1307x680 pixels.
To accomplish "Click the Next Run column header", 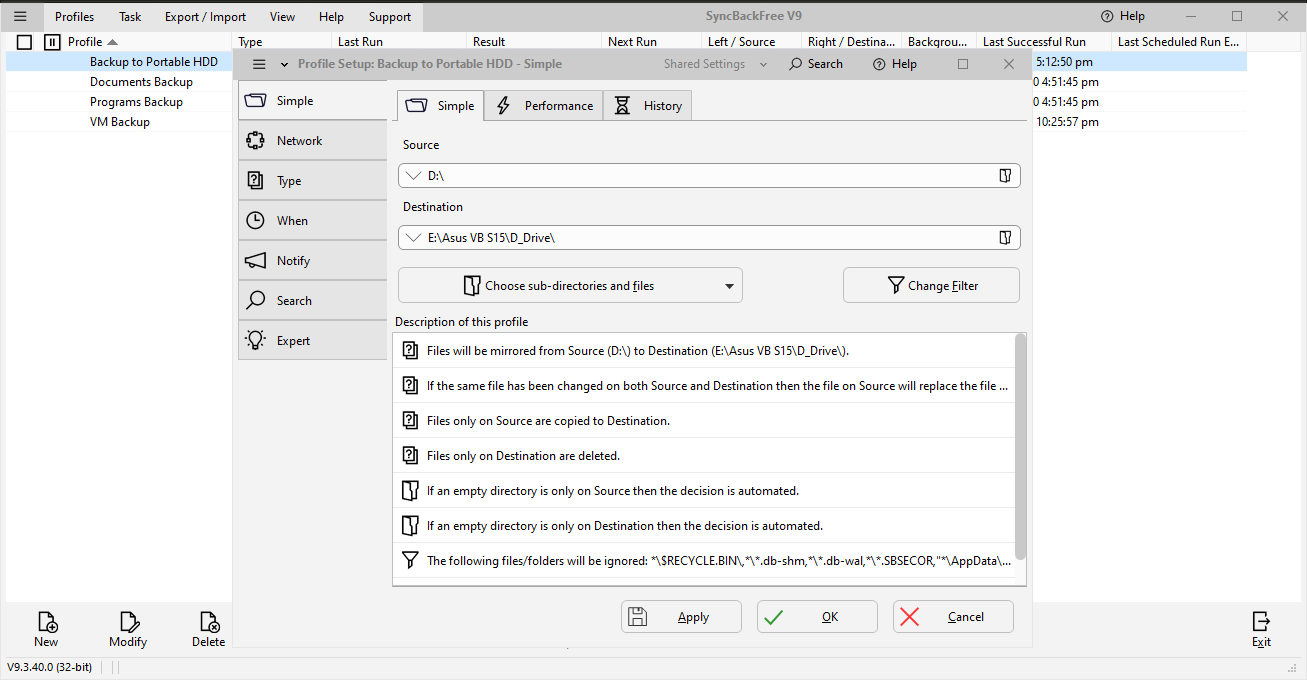I will [x=651, y=42].
